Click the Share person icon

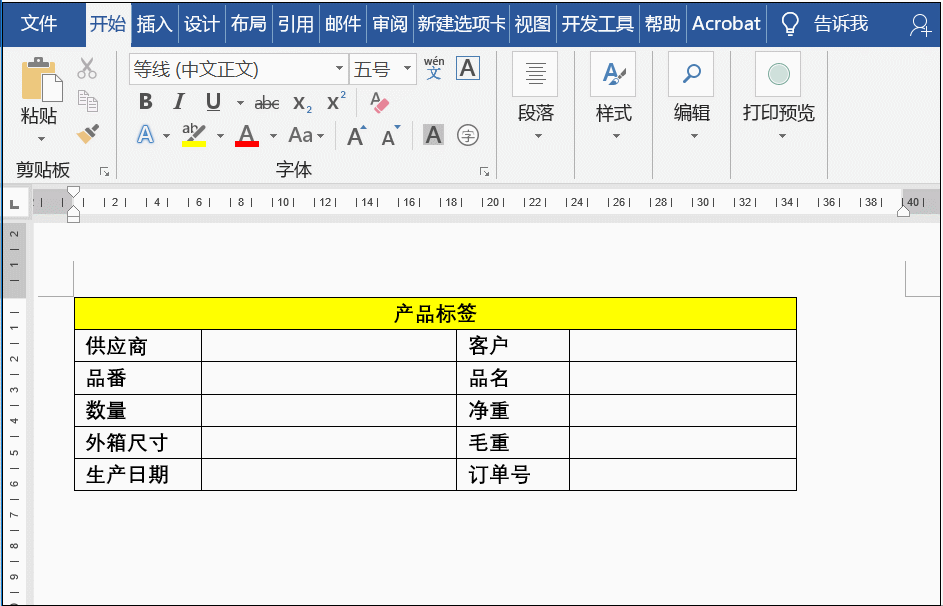(x=920, y=25)
